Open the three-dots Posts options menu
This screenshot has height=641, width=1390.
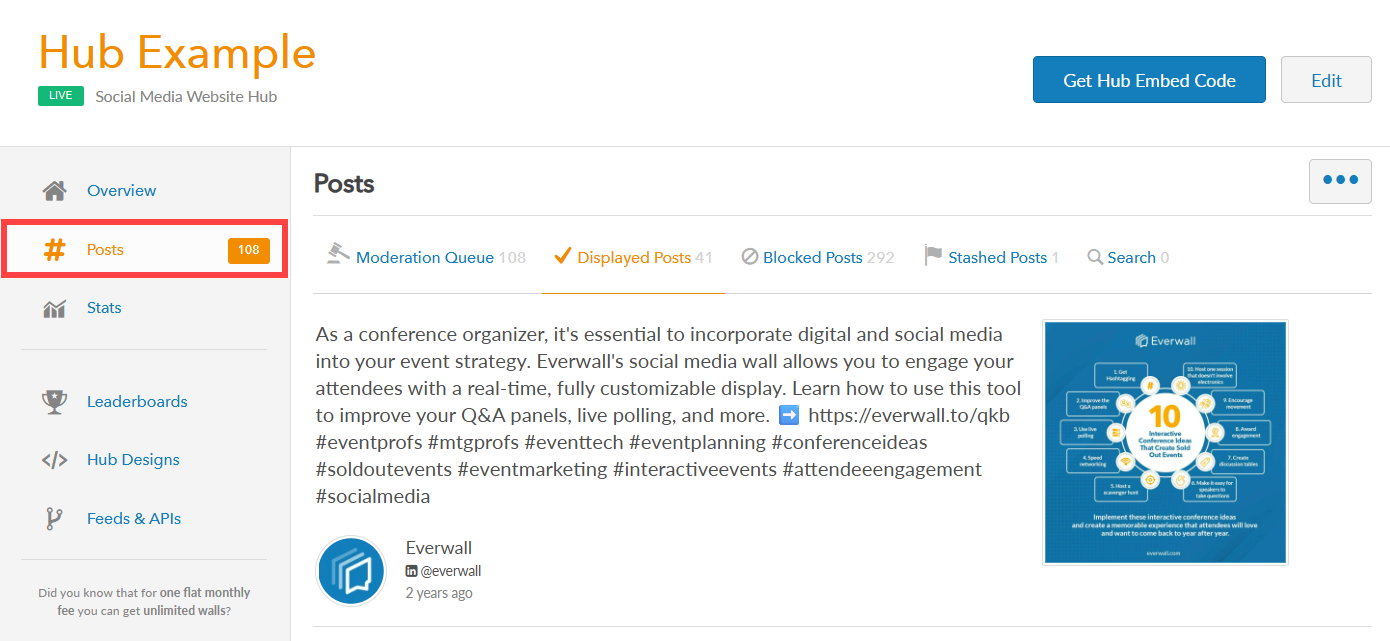(x=1340, y=181)
